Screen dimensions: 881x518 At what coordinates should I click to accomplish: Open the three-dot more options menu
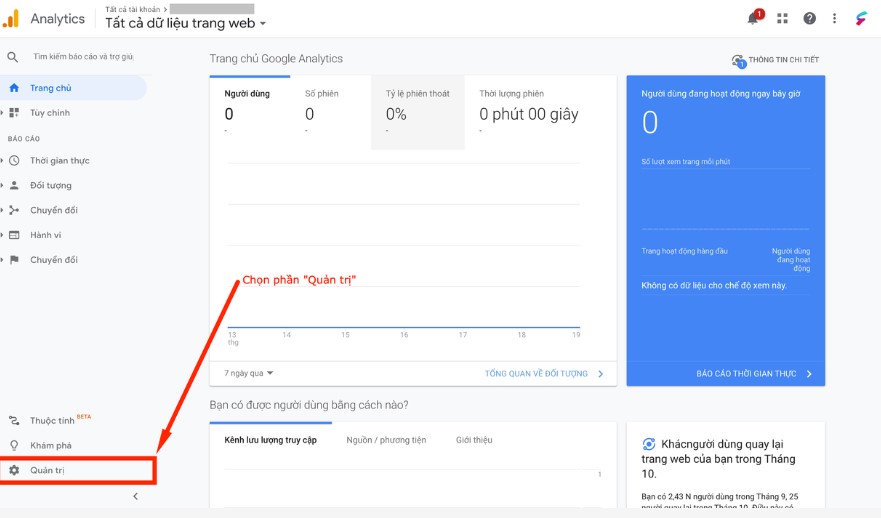(x=834, y=19)
